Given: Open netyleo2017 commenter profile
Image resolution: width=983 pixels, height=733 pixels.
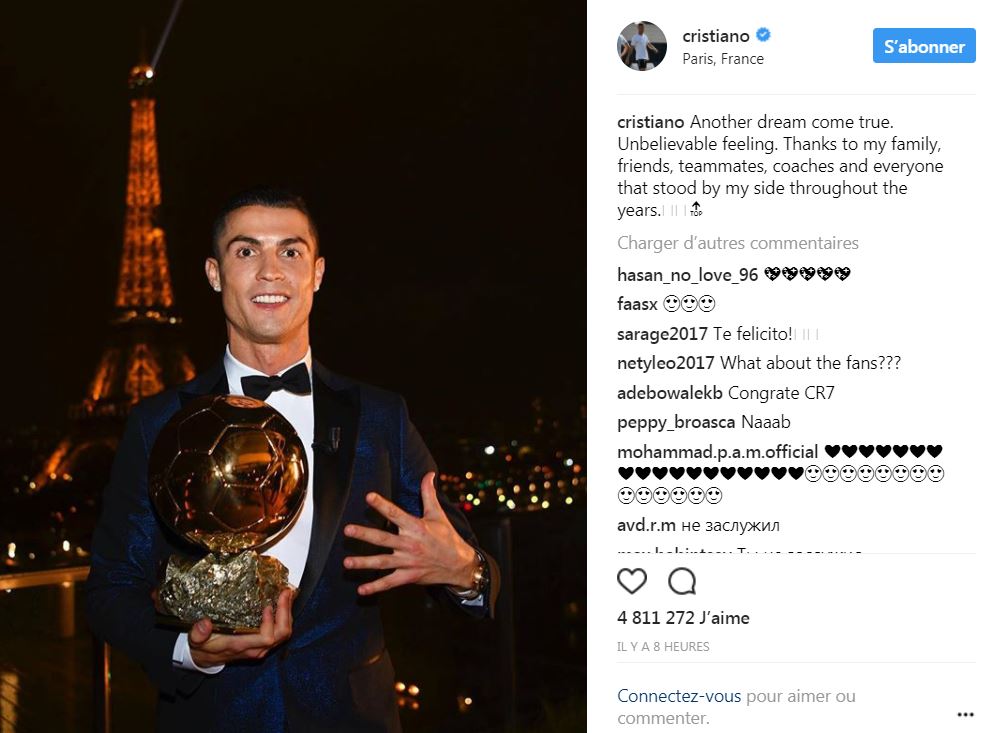Looking at the screenshot, I should point(666,363).
